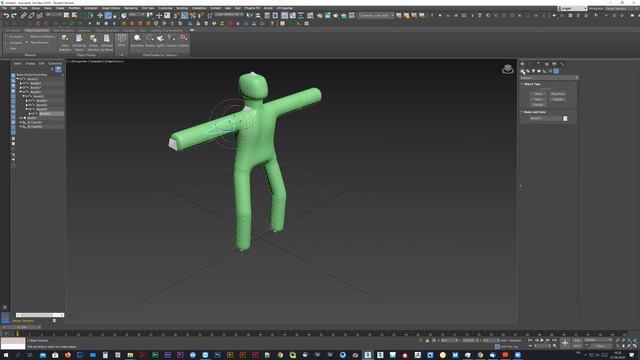Open the object color swatch
640x360 pixels.
click(x=565, y=119)
